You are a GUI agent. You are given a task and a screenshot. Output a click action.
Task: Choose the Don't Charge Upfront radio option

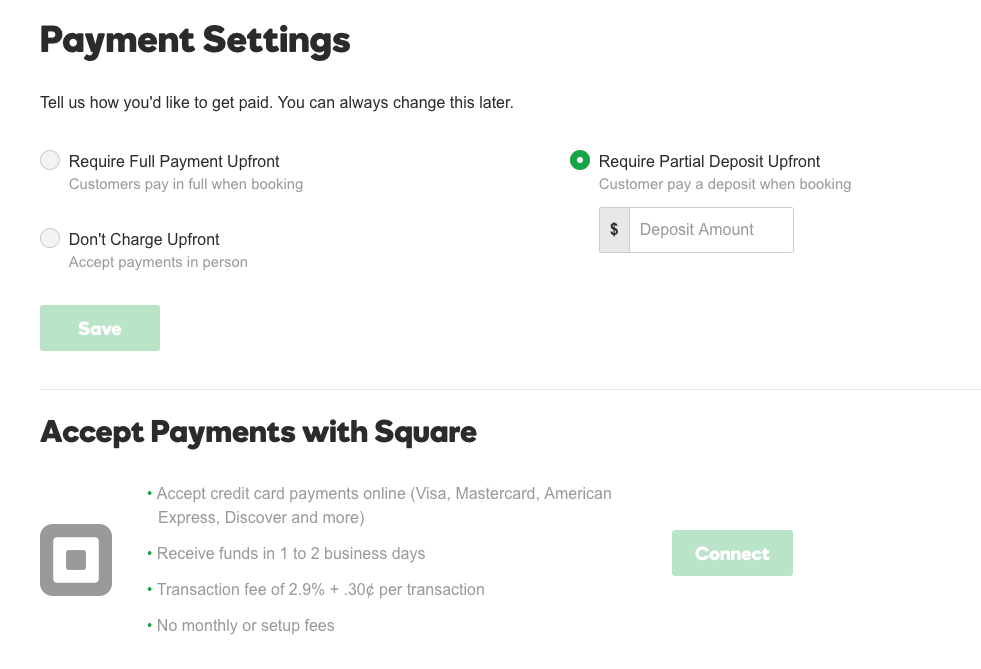click(50, 238)
